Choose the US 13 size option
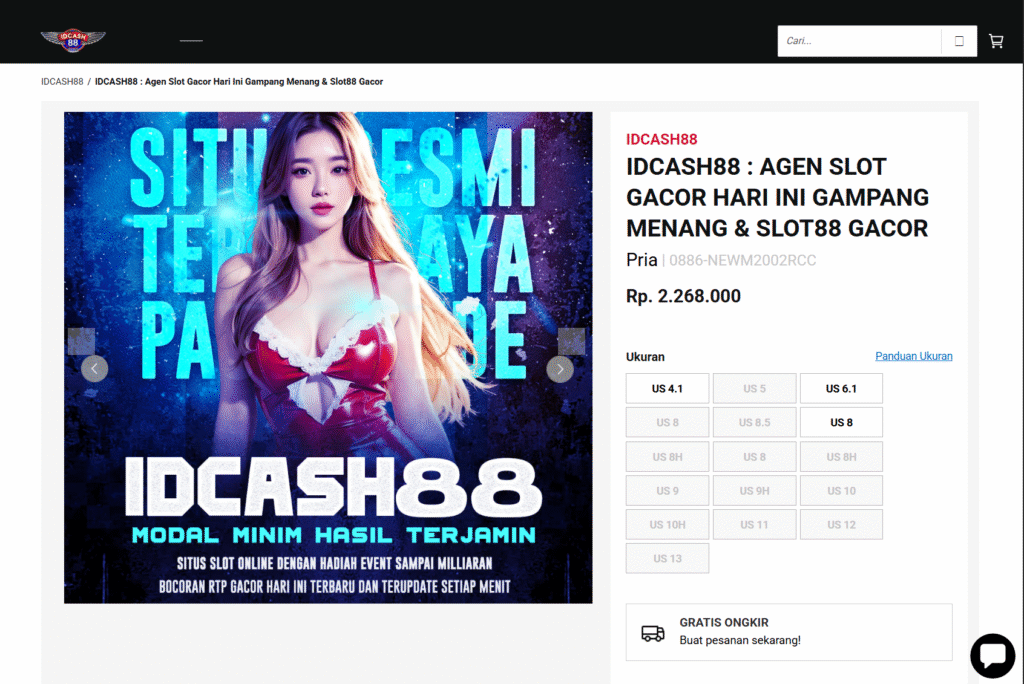The height and width of the screenshot is (684, 1024). click(667, 558)
